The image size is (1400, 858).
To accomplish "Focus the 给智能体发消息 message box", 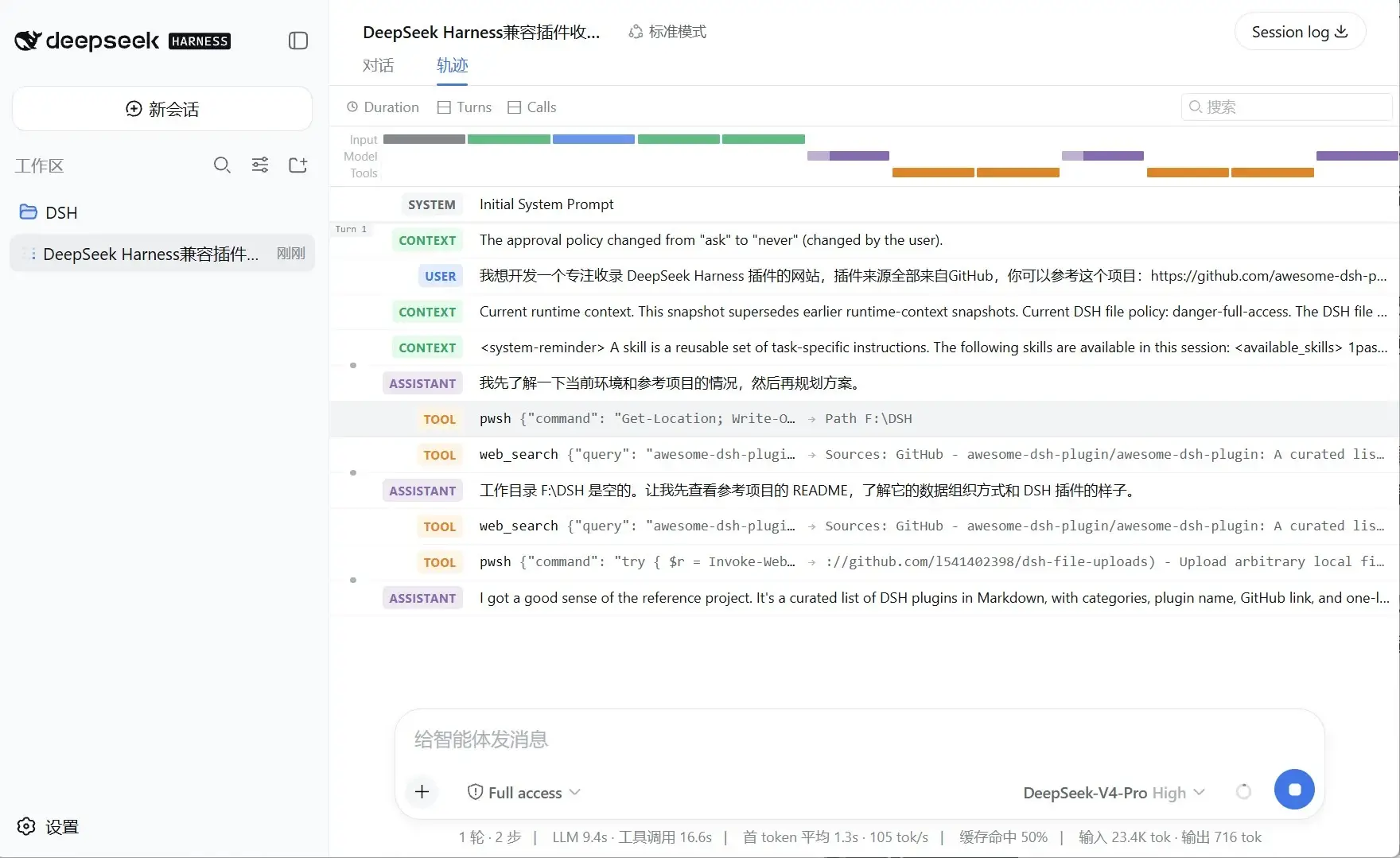I will [x=859, y=740].
